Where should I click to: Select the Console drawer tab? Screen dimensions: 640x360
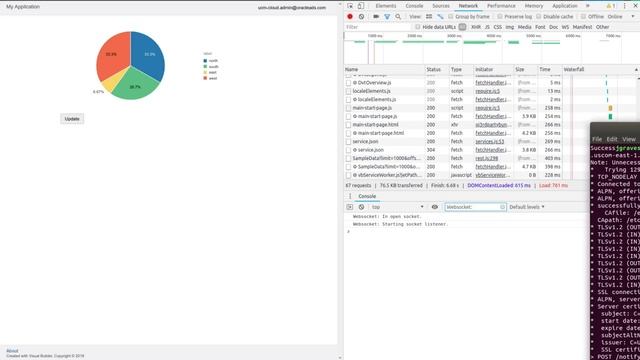point(367,196)
